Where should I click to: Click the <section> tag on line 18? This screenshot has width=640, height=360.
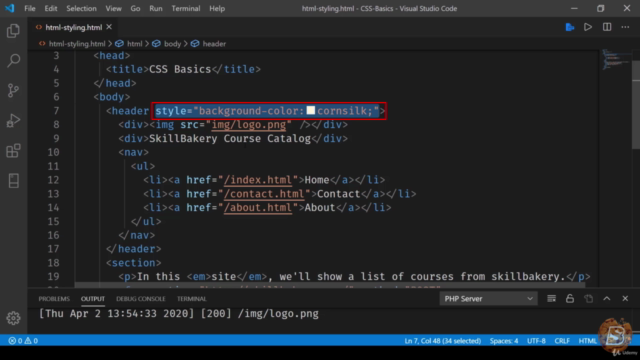(x=133, y=263)
